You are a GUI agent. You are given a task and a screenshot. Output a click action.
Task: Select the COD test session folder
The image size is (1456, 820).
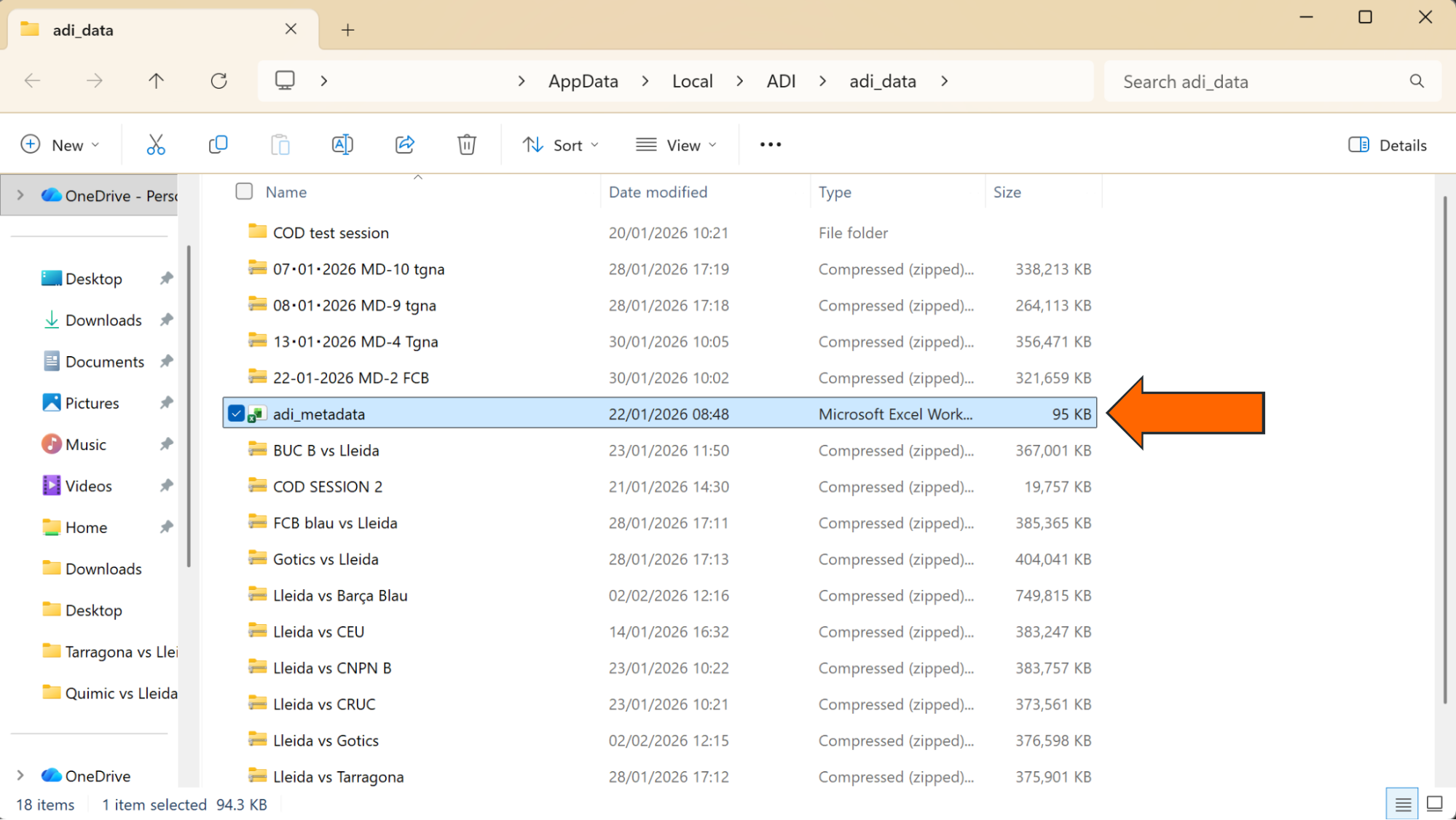(x=660, y=232)
